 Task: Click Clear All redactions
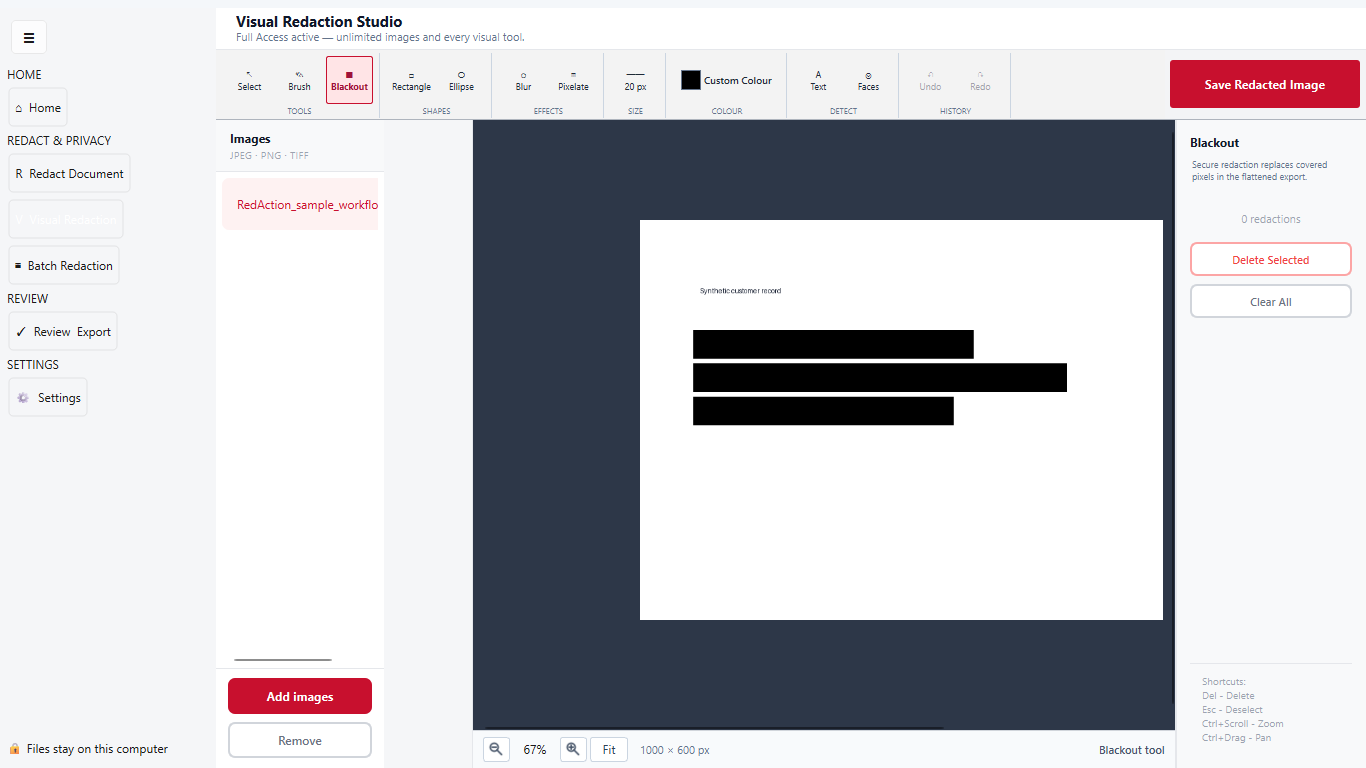coord(1271,301)
